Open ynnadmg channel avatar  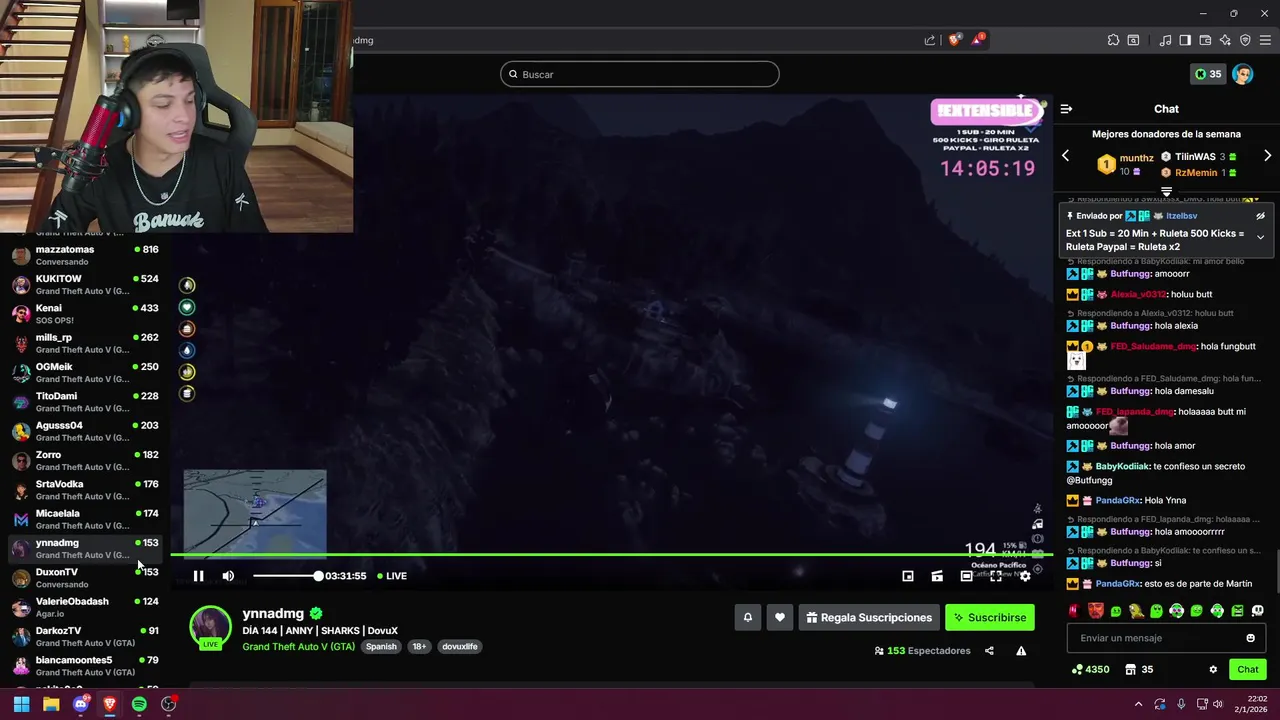[x=210, y=627]
